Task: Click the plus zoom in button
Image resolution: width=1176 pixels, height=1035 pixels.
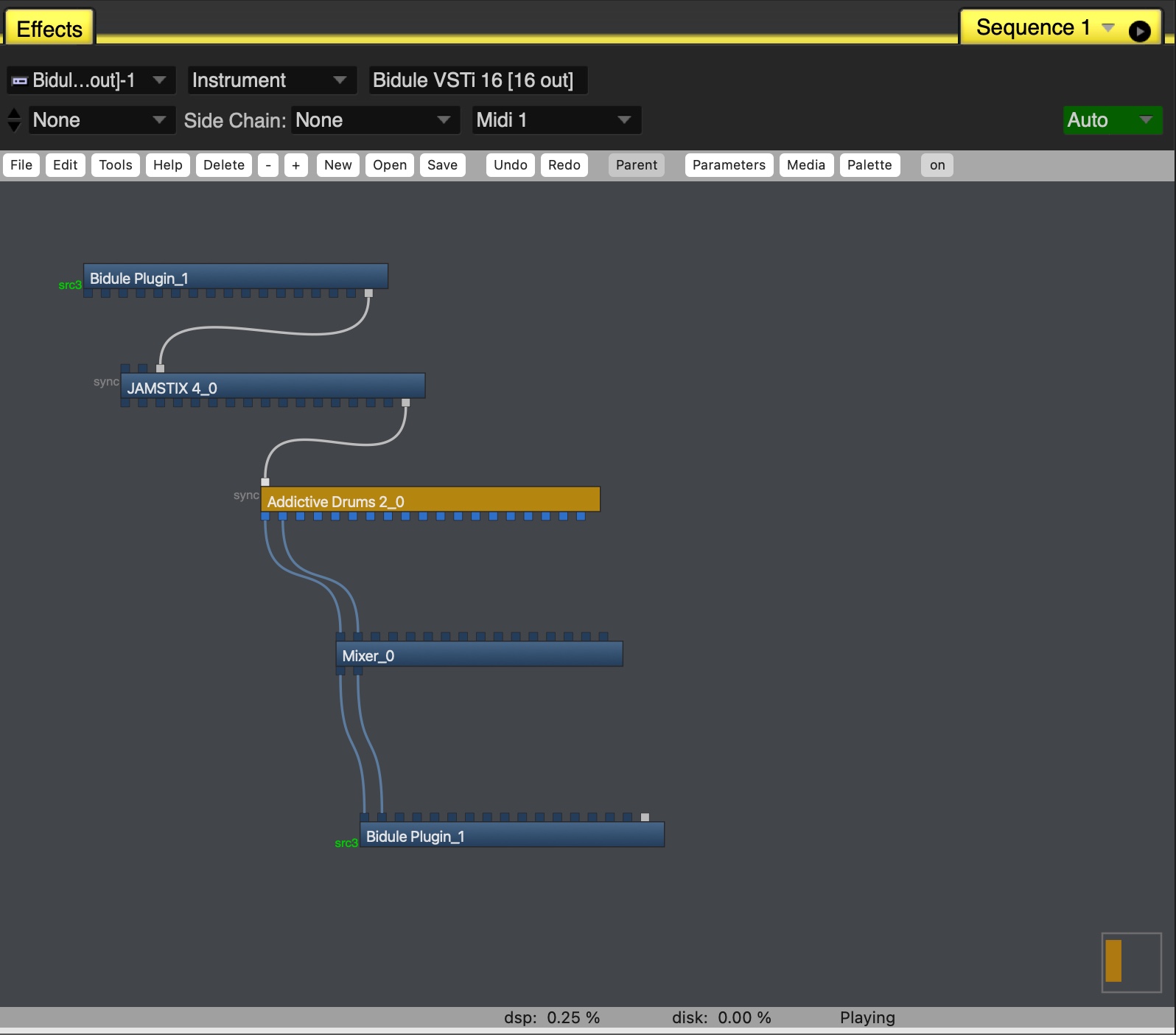Action: point(296,165)
